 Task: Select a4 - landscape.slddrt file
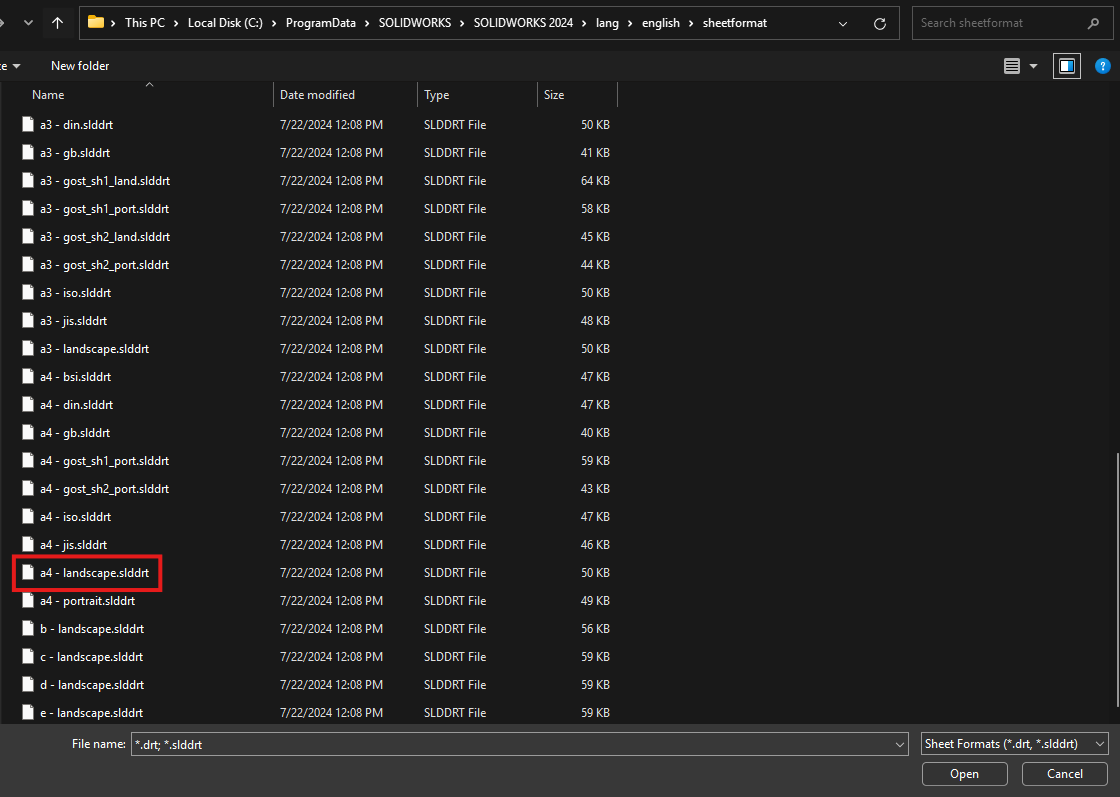pyautogui.click(x=94, y=573)
